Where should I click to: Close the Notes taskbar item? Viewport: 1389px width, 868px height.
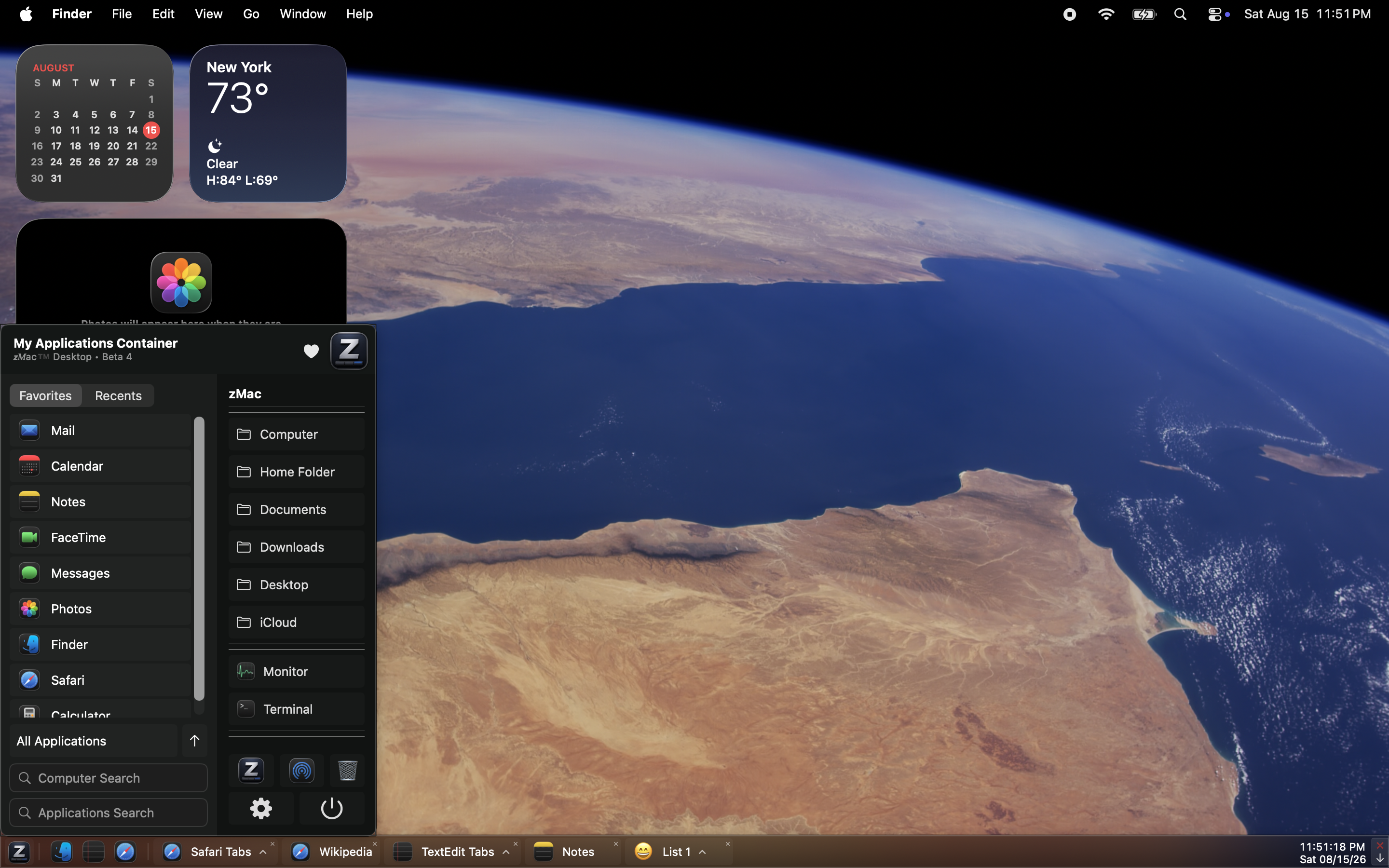616,844
